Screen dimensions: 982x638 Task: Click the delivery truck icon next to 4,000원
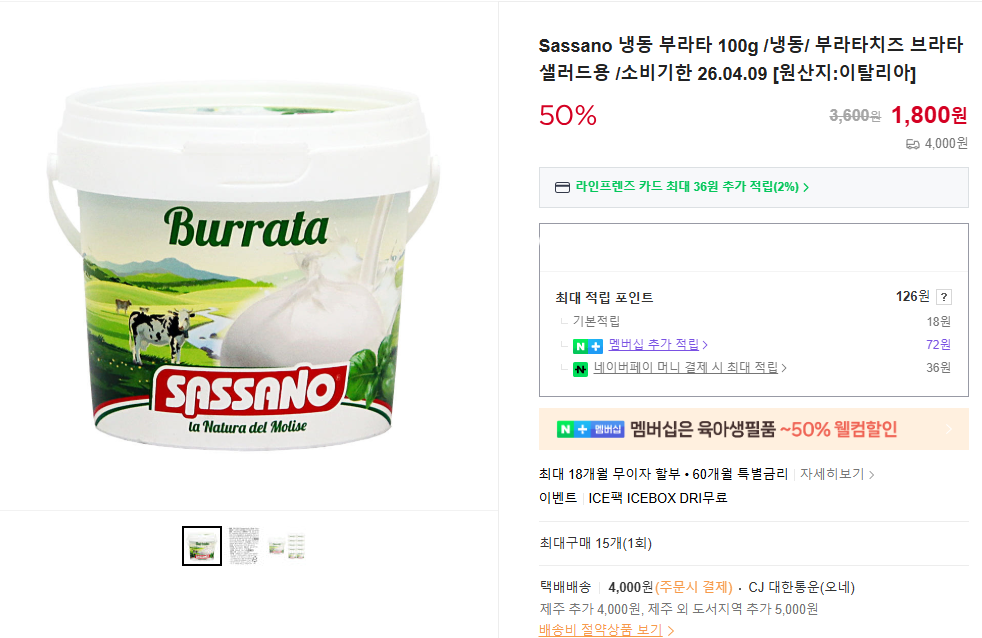point(912,144)
